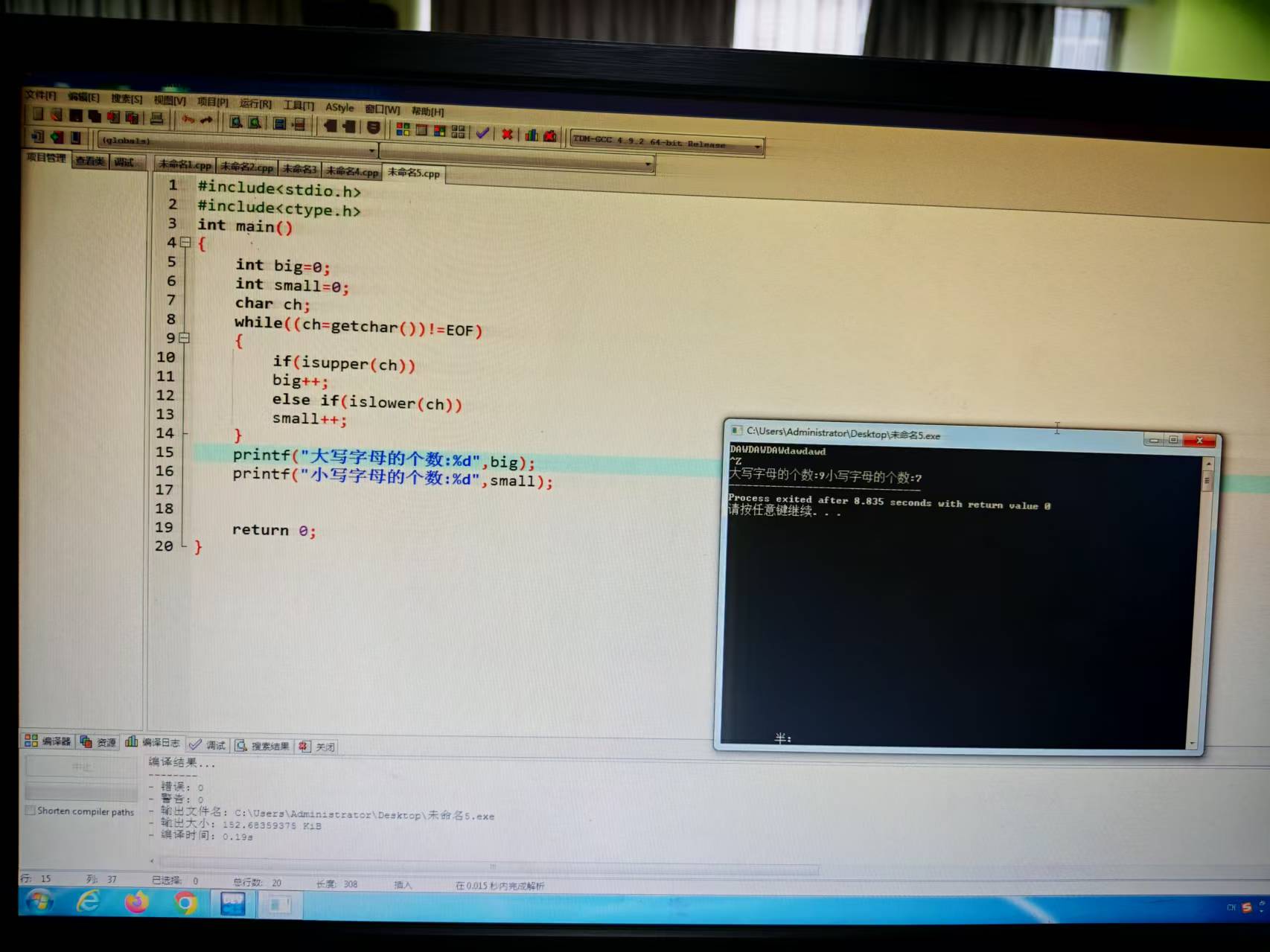
Task: Click the Compile & Run toolbar icon
Action: (439, 131)
